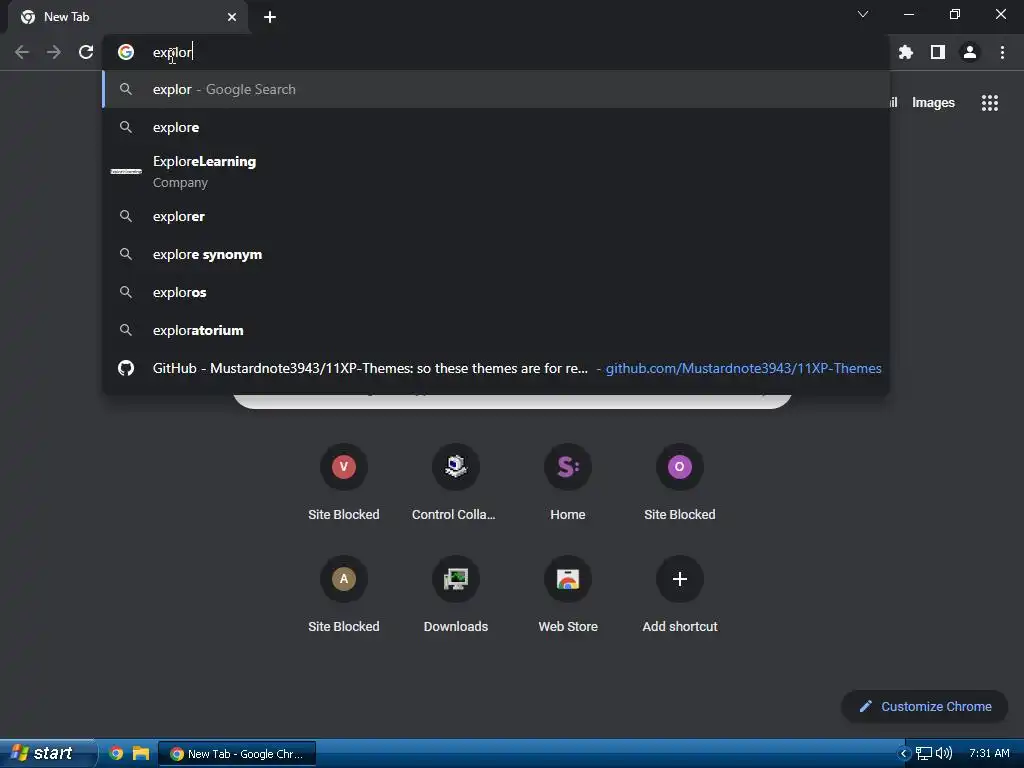Choose the 'explore' suggestion
This screenshot has height=768, width=1024.
(x=496, y=127)
